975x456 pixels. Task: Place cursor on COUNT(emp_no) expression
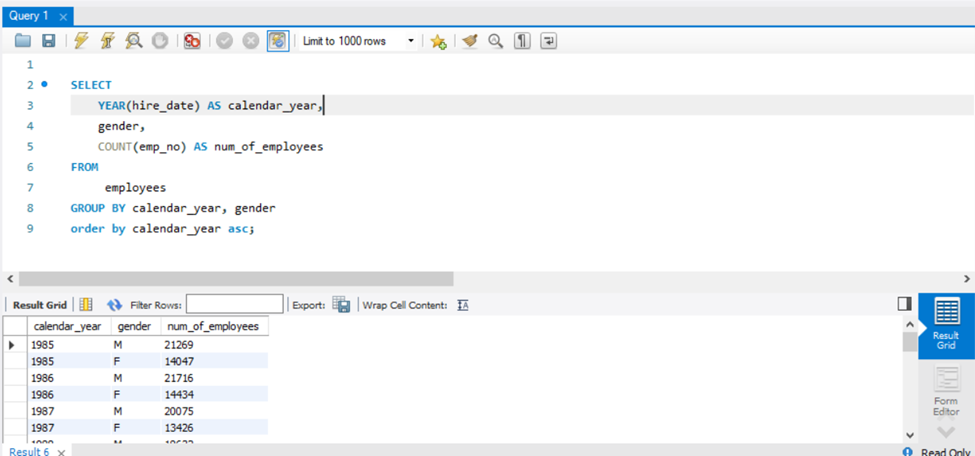(x=142, y=147)
